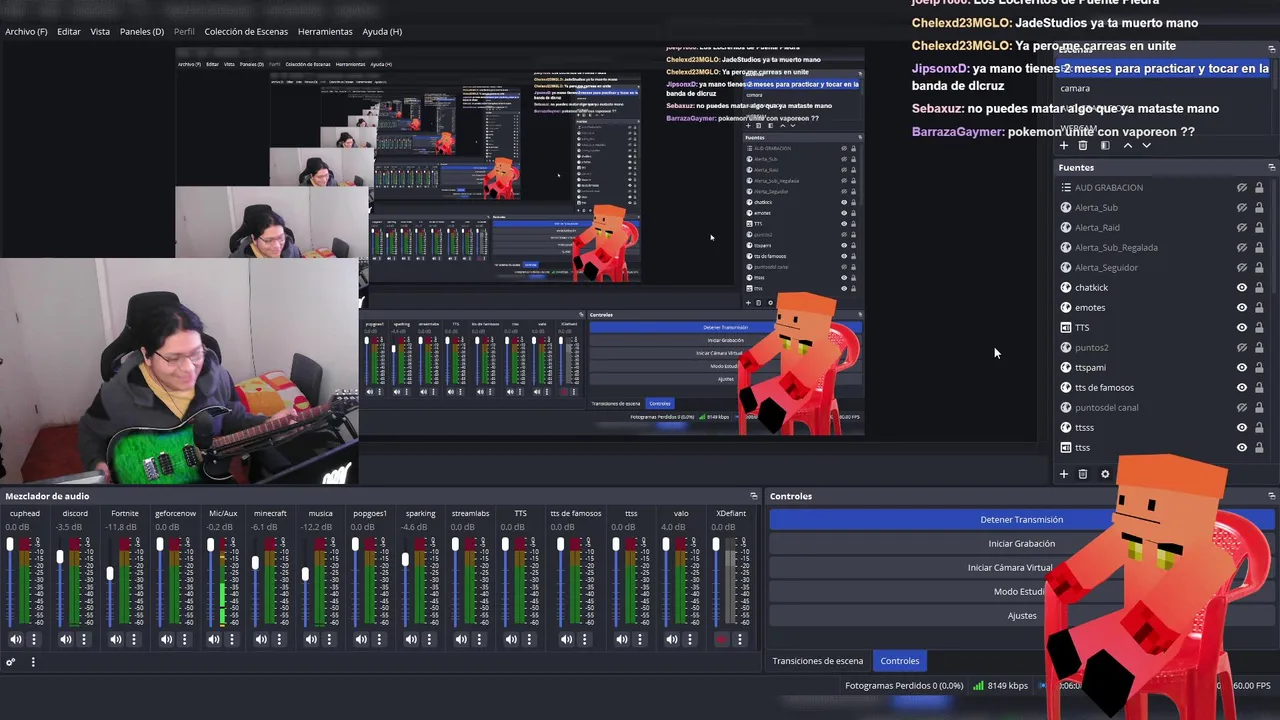Pop out the Fuentes dock
The image size is (1280, 720).
pyautogui.click(x=1272, y=167)
